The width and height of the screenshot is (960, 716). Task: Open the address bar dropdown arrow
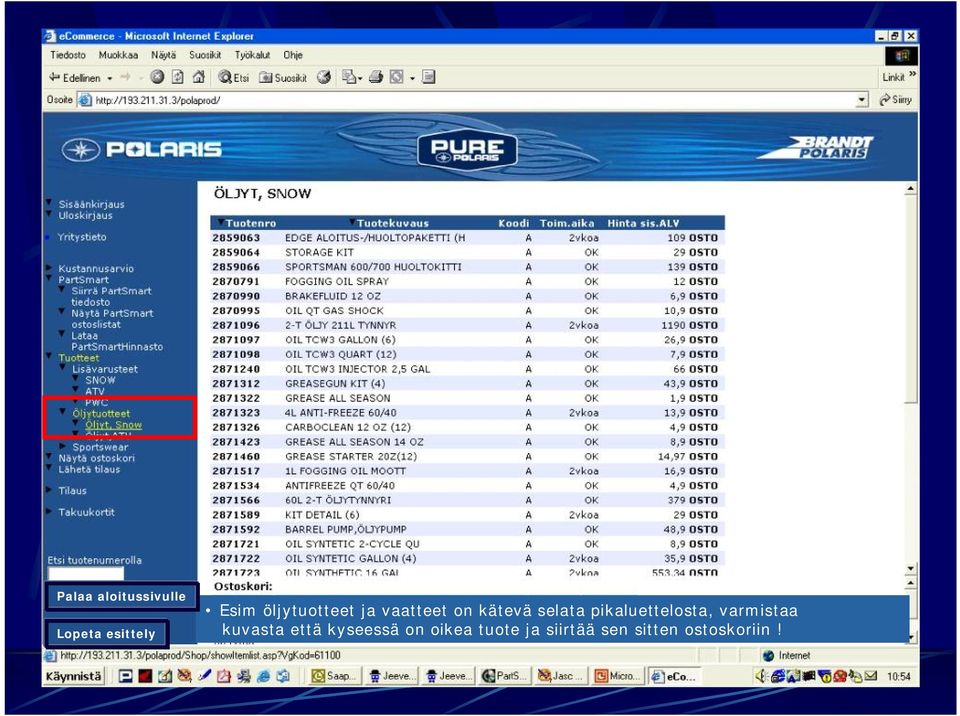tap(862, 100)
